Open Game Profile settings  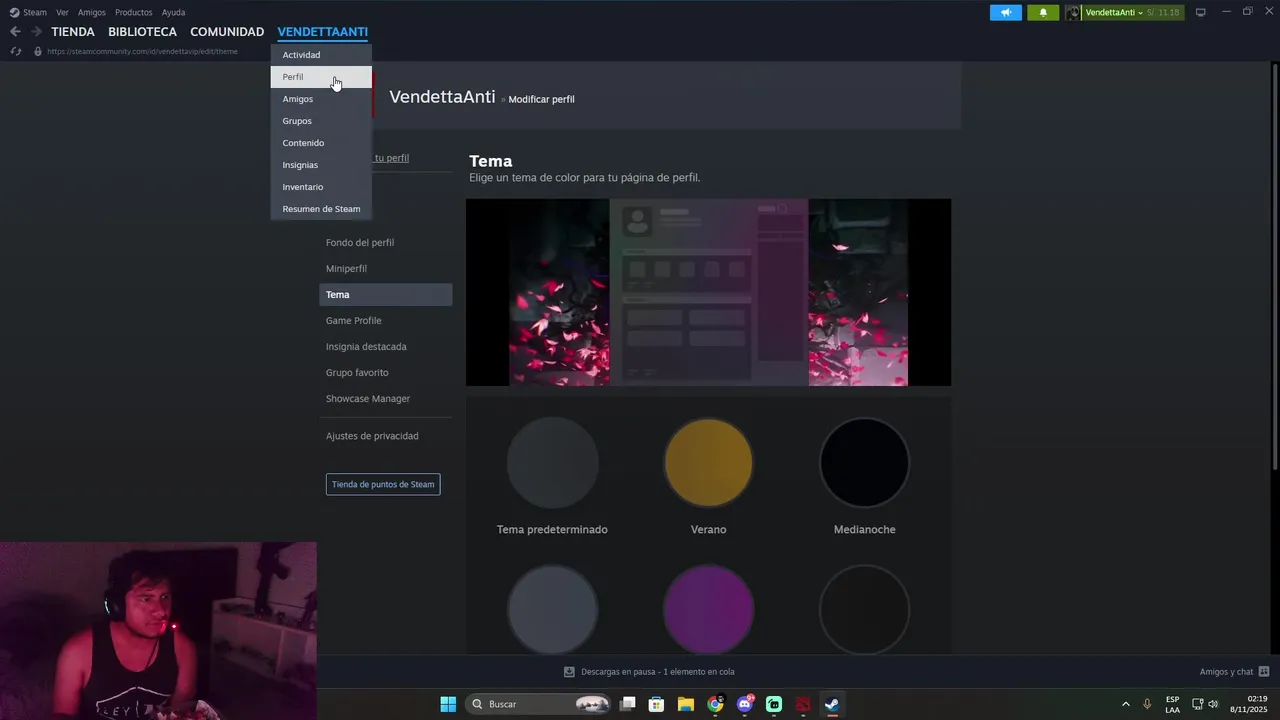coord(385,321)
